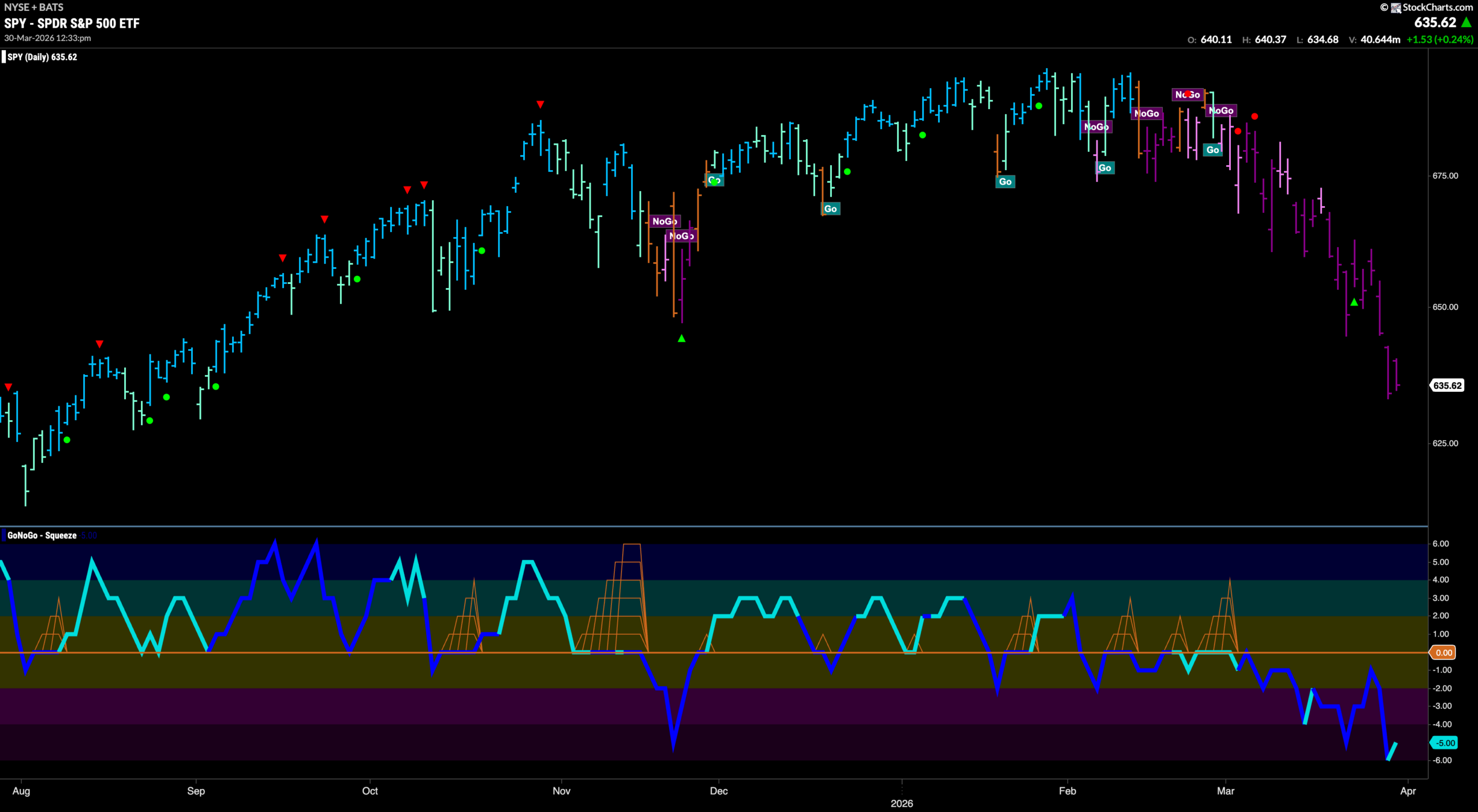This screenshot has width=1478, height=812.
Task: Click the Mar date axis label
Action: click(1225, 791)
